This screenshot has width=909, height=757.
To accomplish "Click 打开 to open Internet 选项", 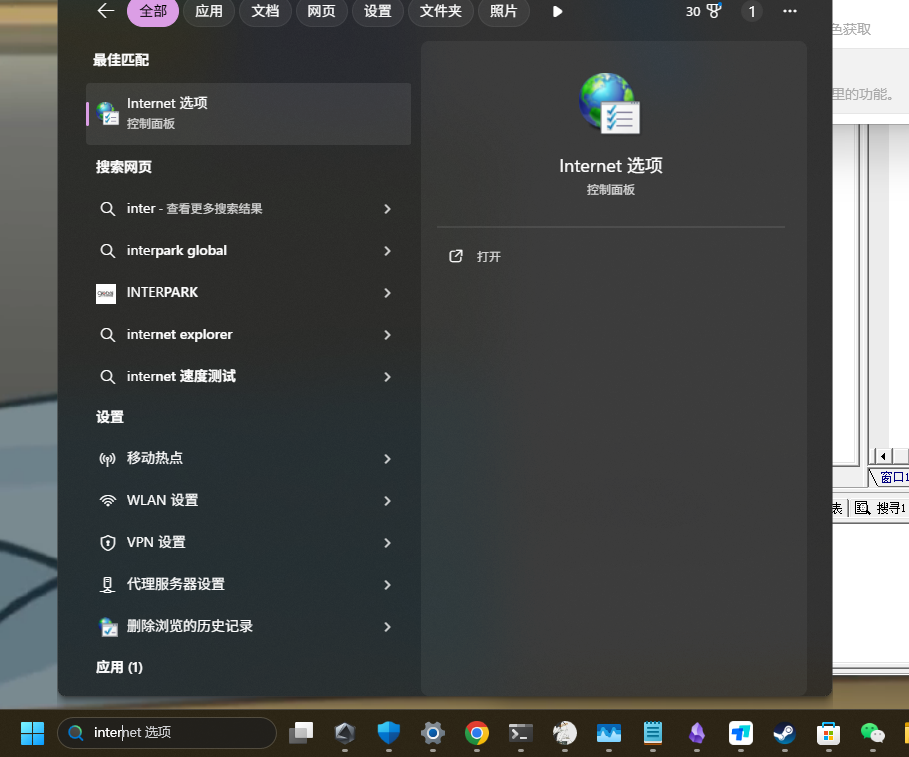I will click(488, 257).
